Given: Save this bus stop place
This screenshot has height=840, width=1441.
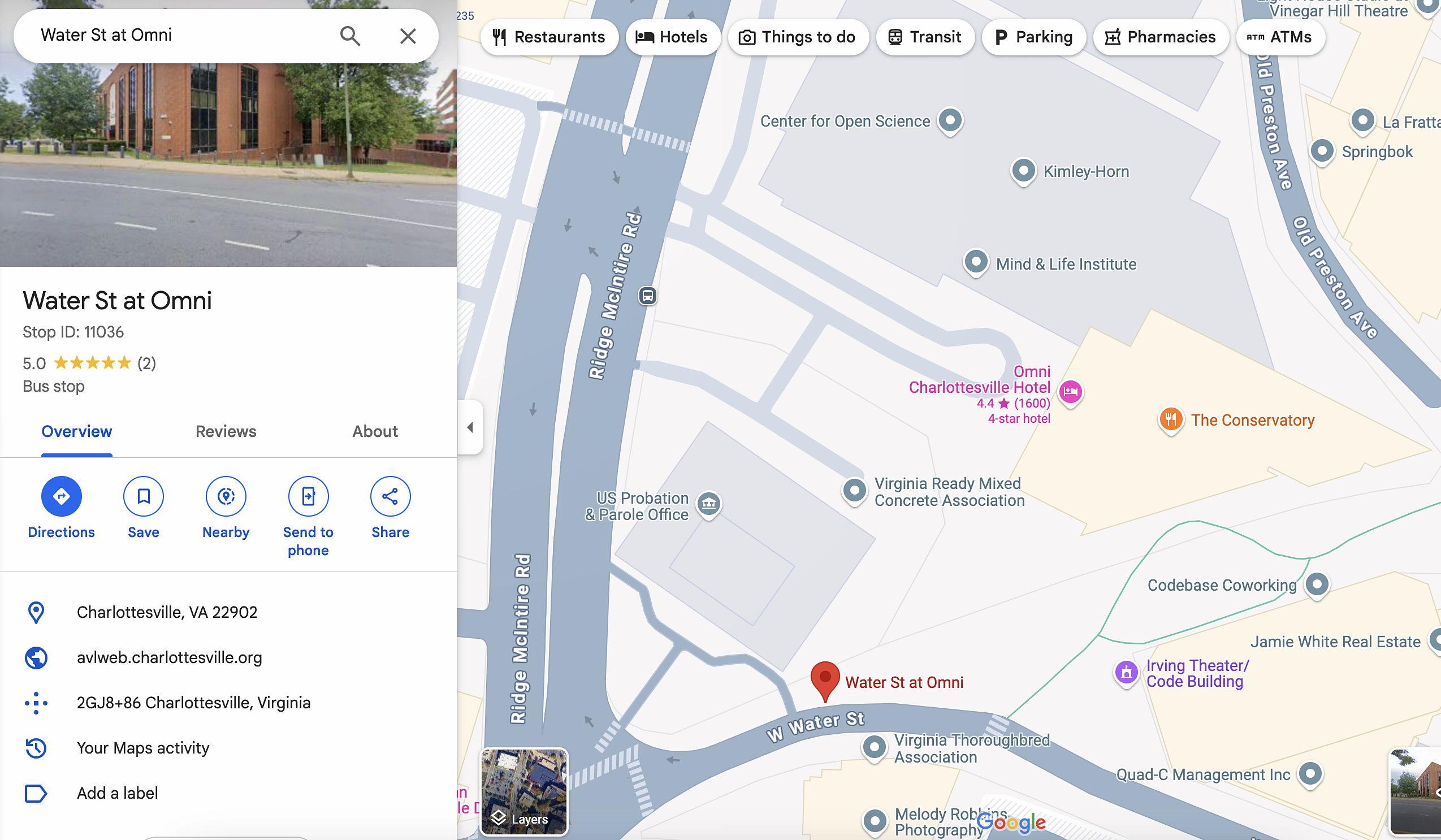Looking at the screenshot, I should pos(143,496).
